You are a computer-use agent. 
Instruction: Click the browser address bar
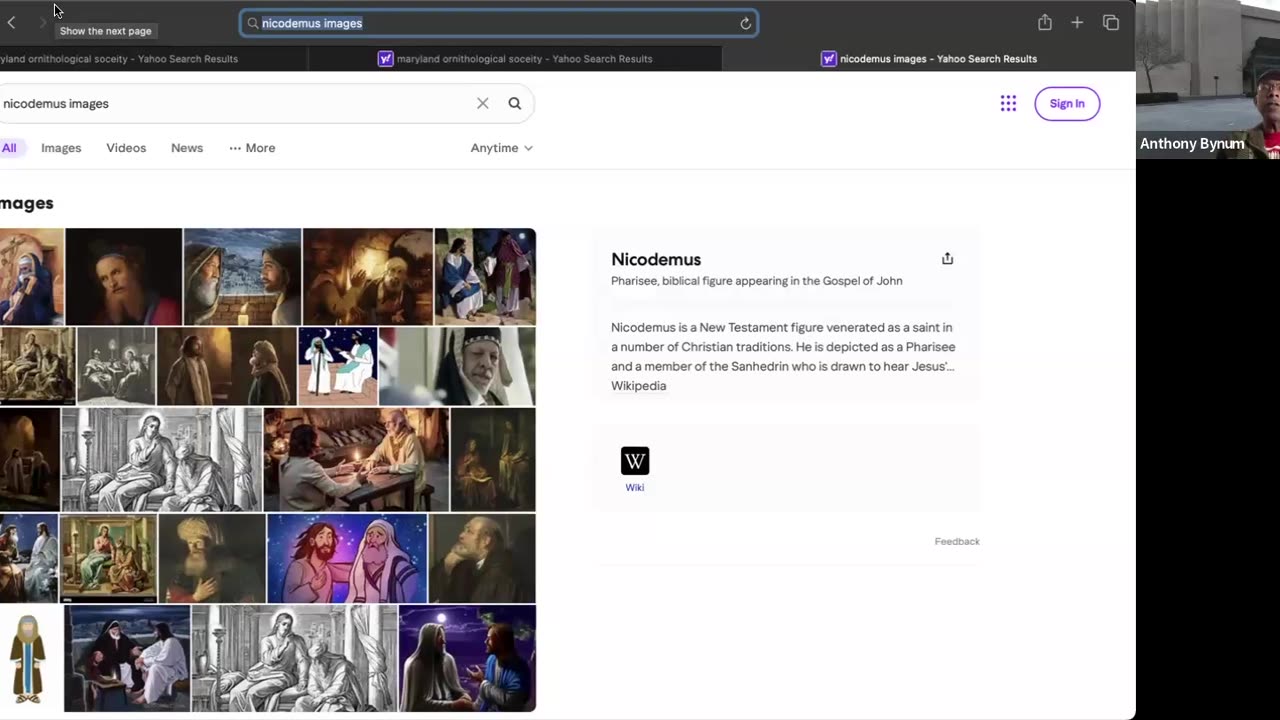499,23
